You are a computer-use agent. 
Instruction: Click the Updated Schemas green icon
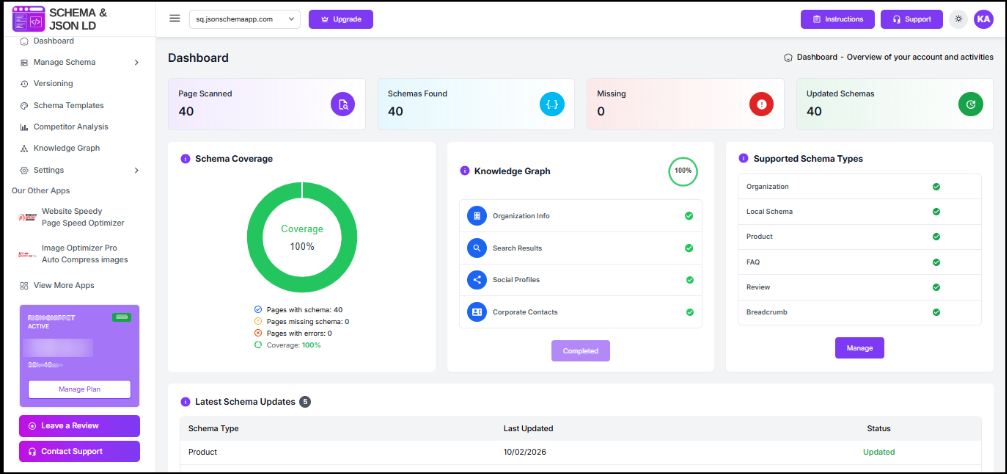coord(970,104)
